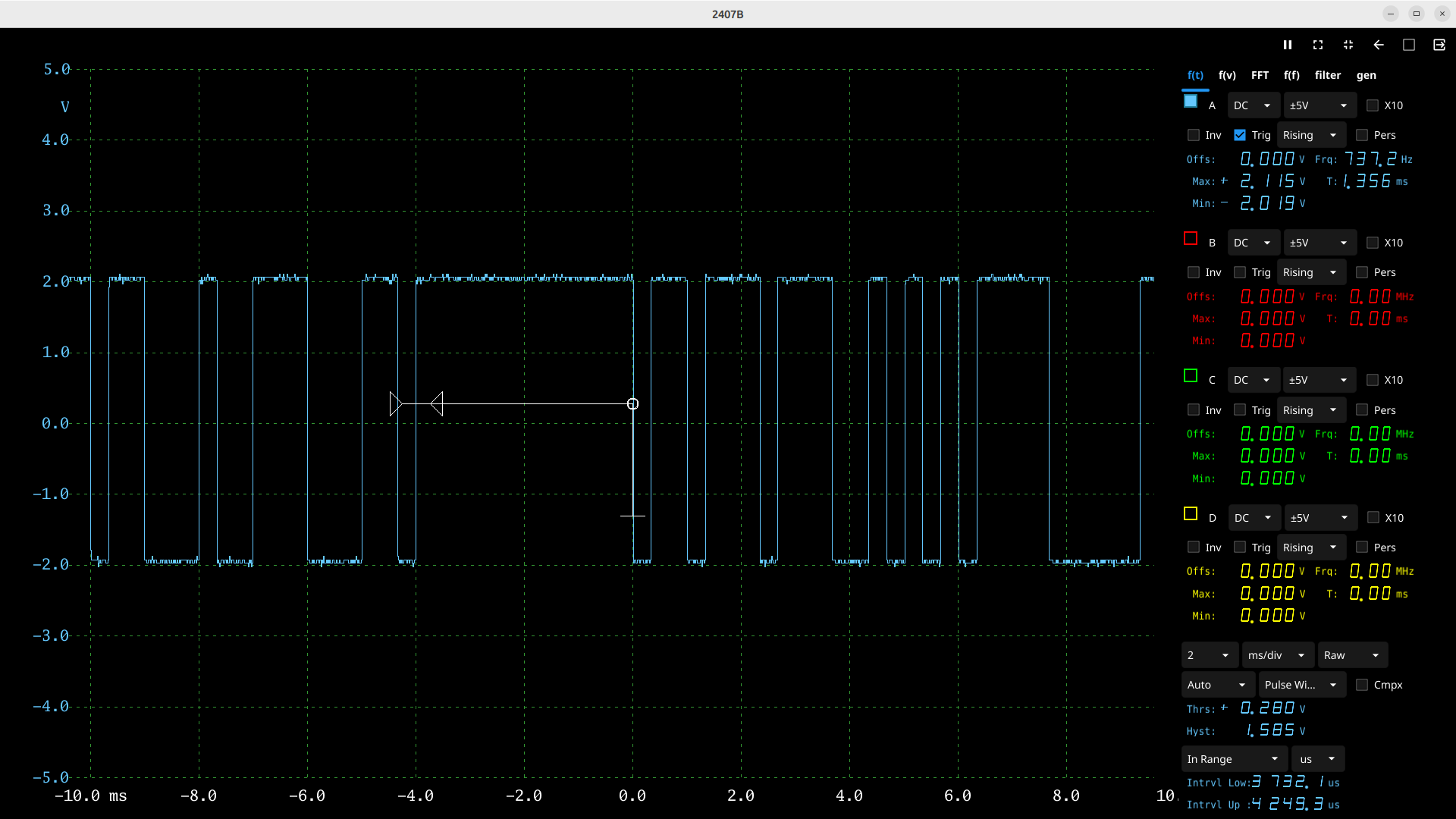Image resolution: width=1456 pixels, height=819 pixels.
Task: Click channel A Offs 0.000 V value
Action: pyautogui.click(x=1269, y=158)
